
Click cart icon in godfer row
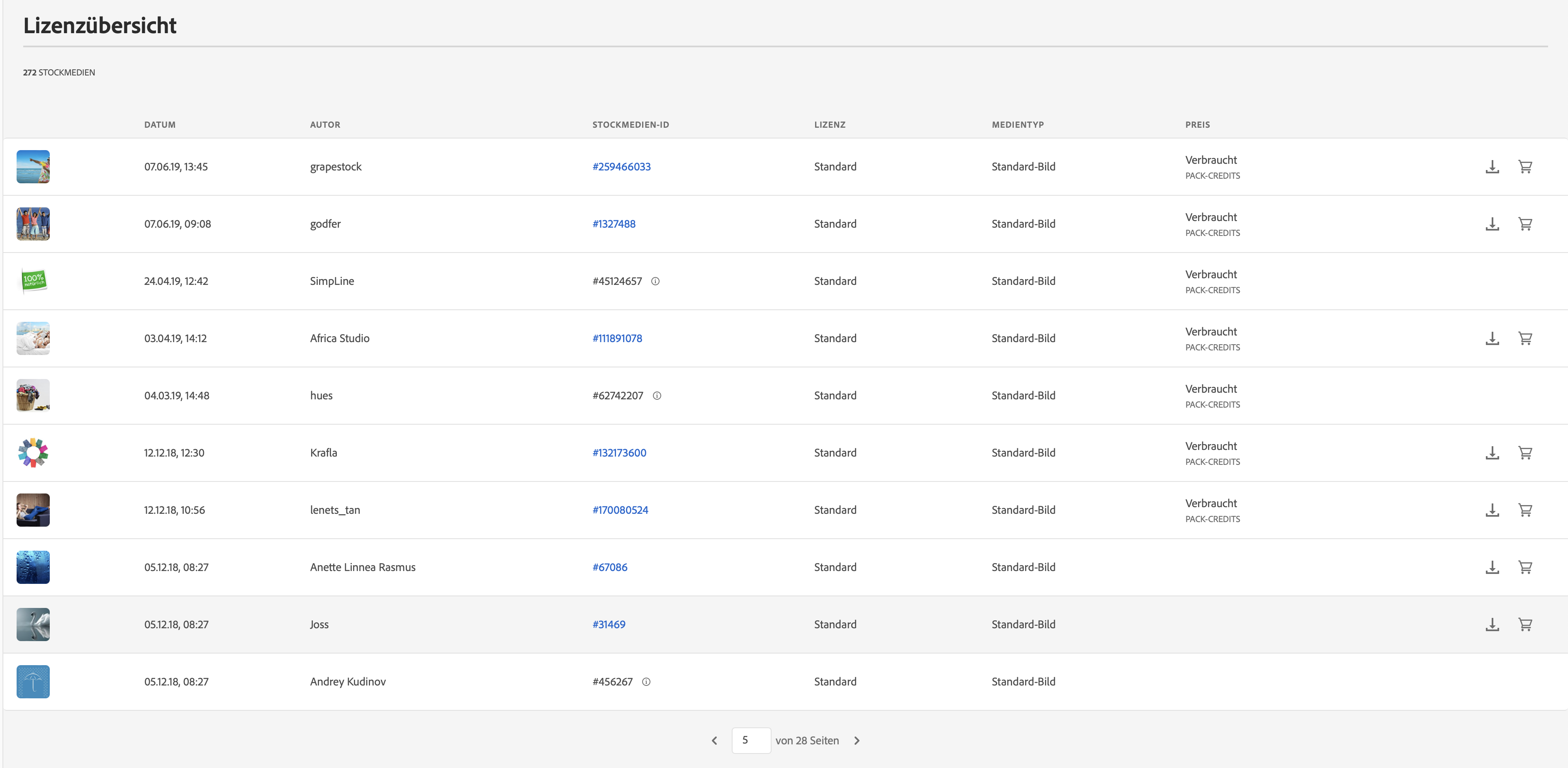pyautogui.click(x=1525, y=224)
